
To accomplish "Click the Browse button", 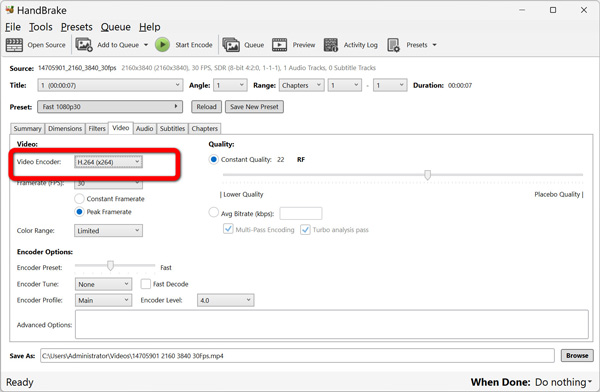I will point(577,356).
